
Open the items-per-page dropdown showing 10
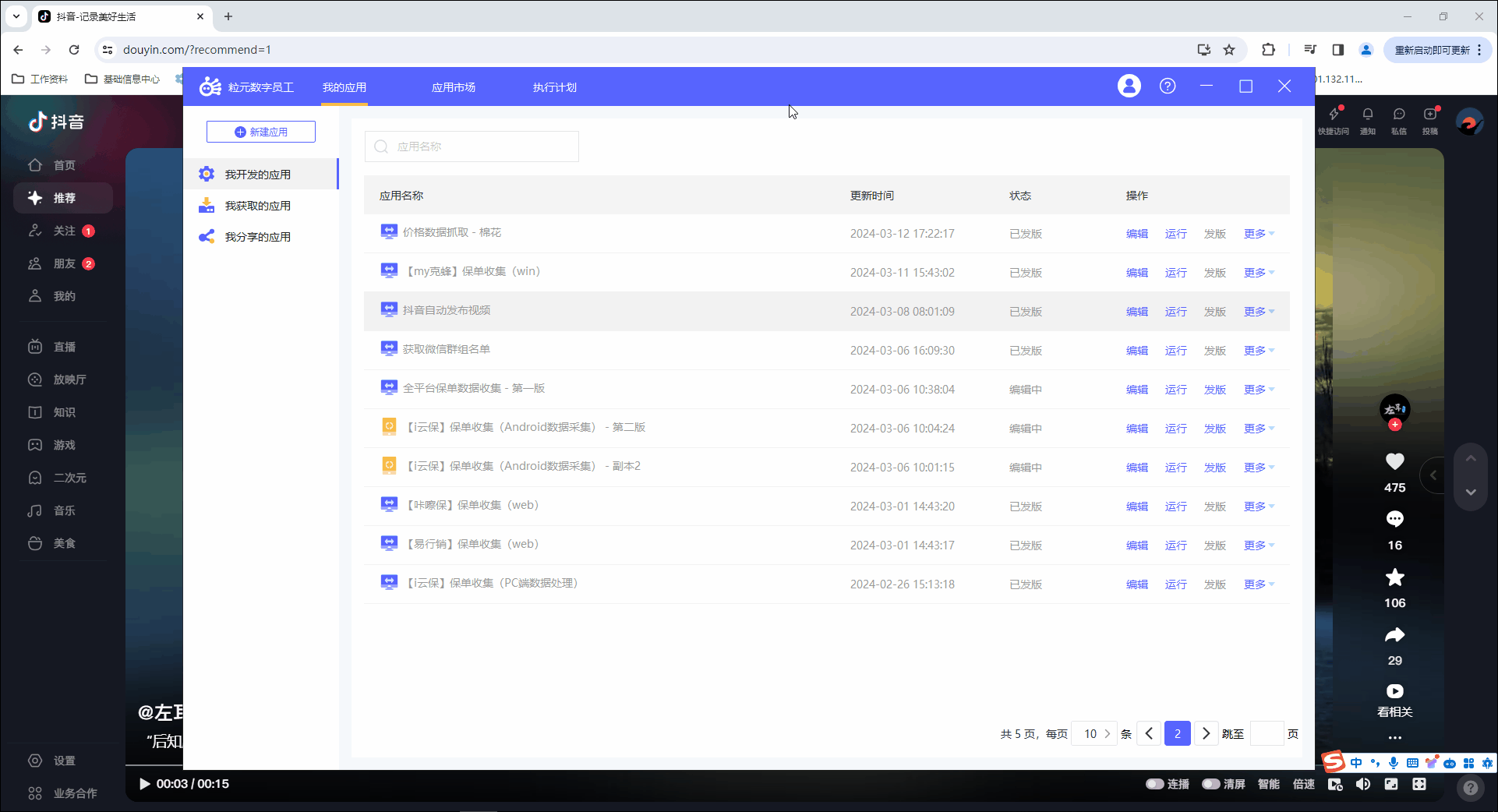coord(1095,733)
